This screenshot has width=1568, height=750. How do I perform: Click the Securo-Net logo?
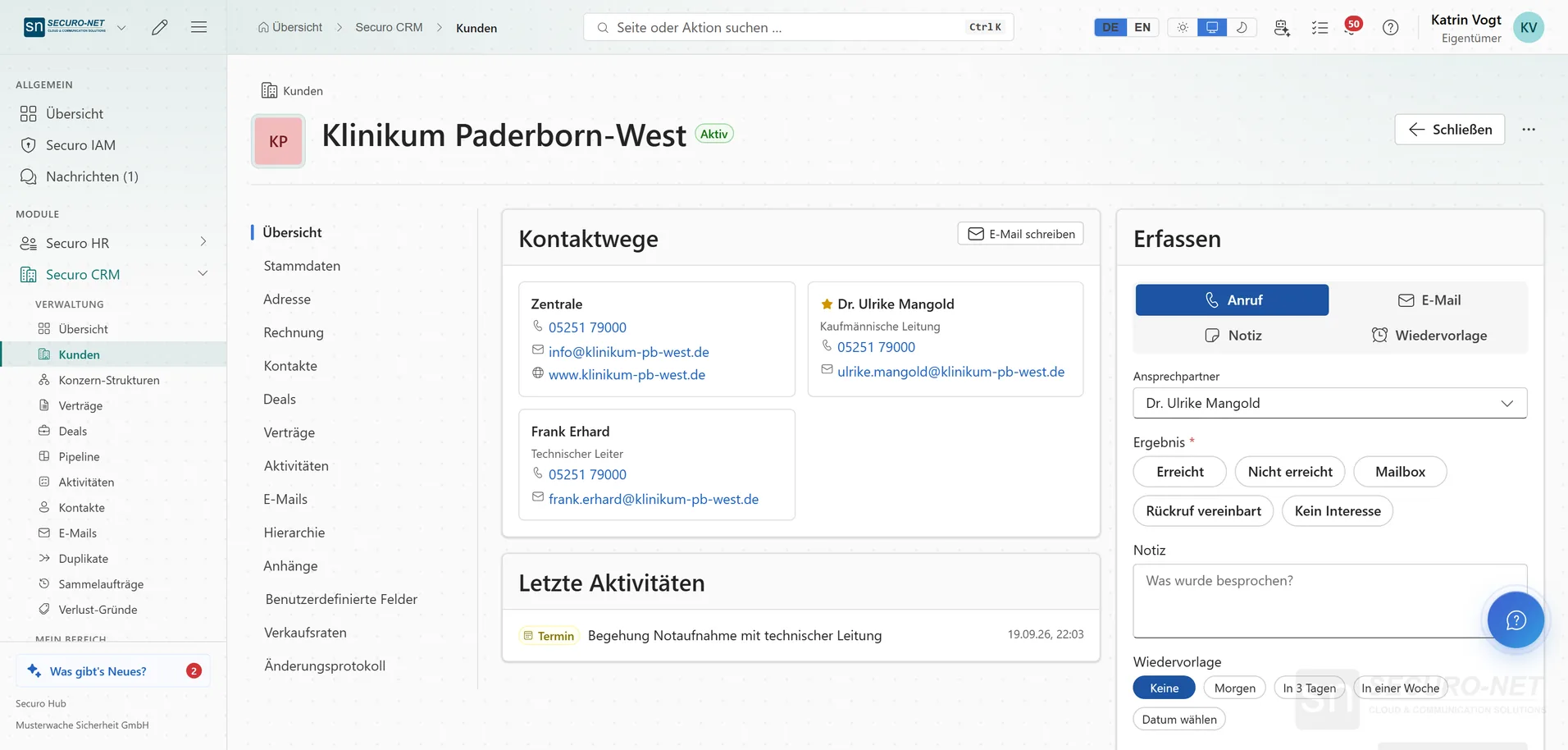point(66,27)
